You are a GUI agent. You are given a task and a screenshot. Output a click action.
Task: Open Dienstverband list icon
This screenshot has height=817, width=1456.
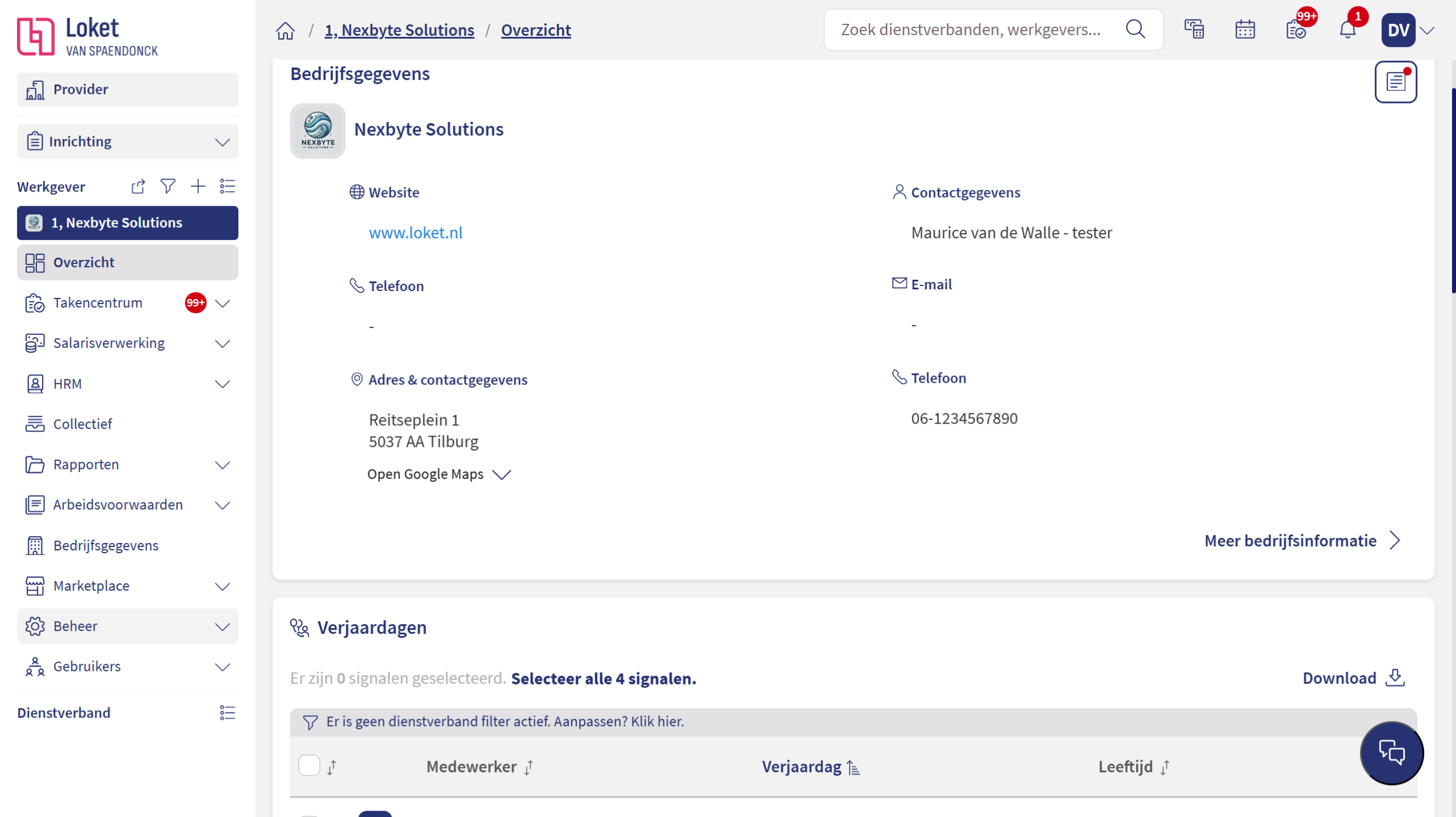click(227, 712)
